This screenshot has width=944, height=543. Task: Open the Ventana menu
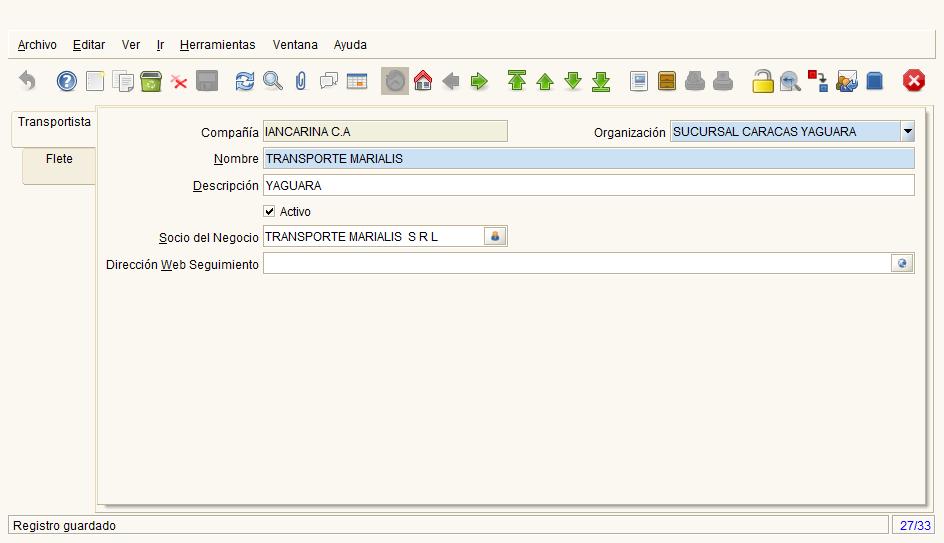pos(295,45)
